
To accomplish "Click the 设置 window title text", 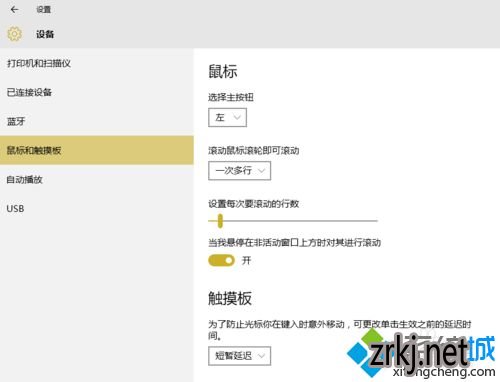I will [44, 10].
